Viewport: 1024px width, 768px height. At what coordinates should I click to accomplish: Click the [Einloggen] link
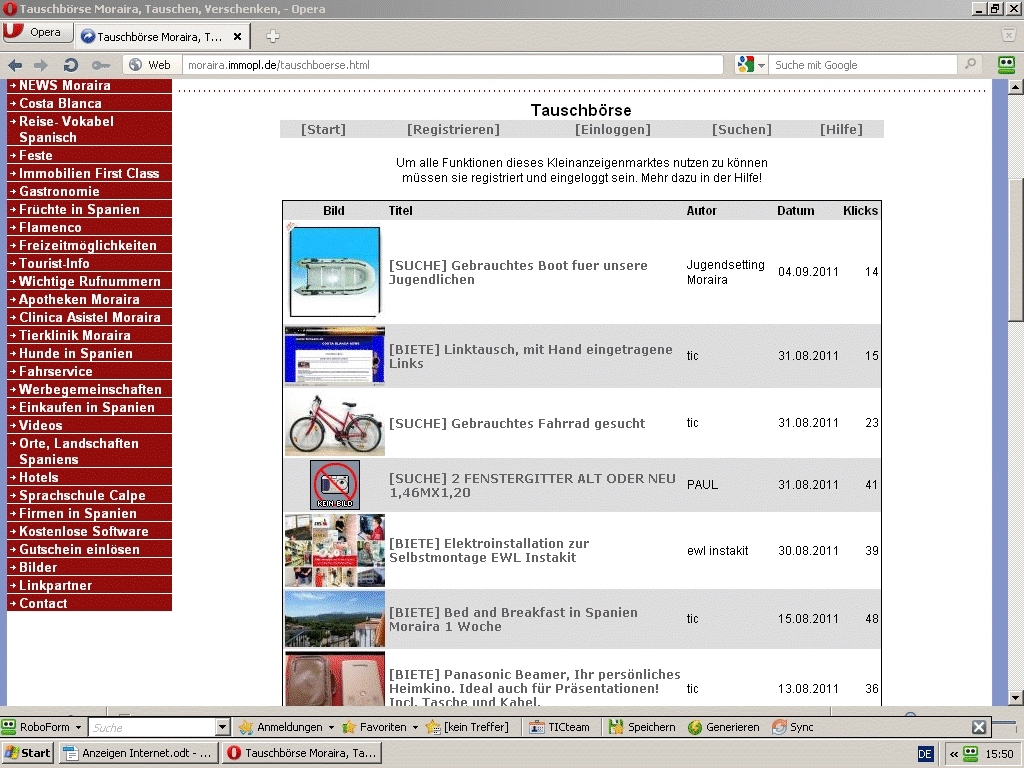[612, 129]
